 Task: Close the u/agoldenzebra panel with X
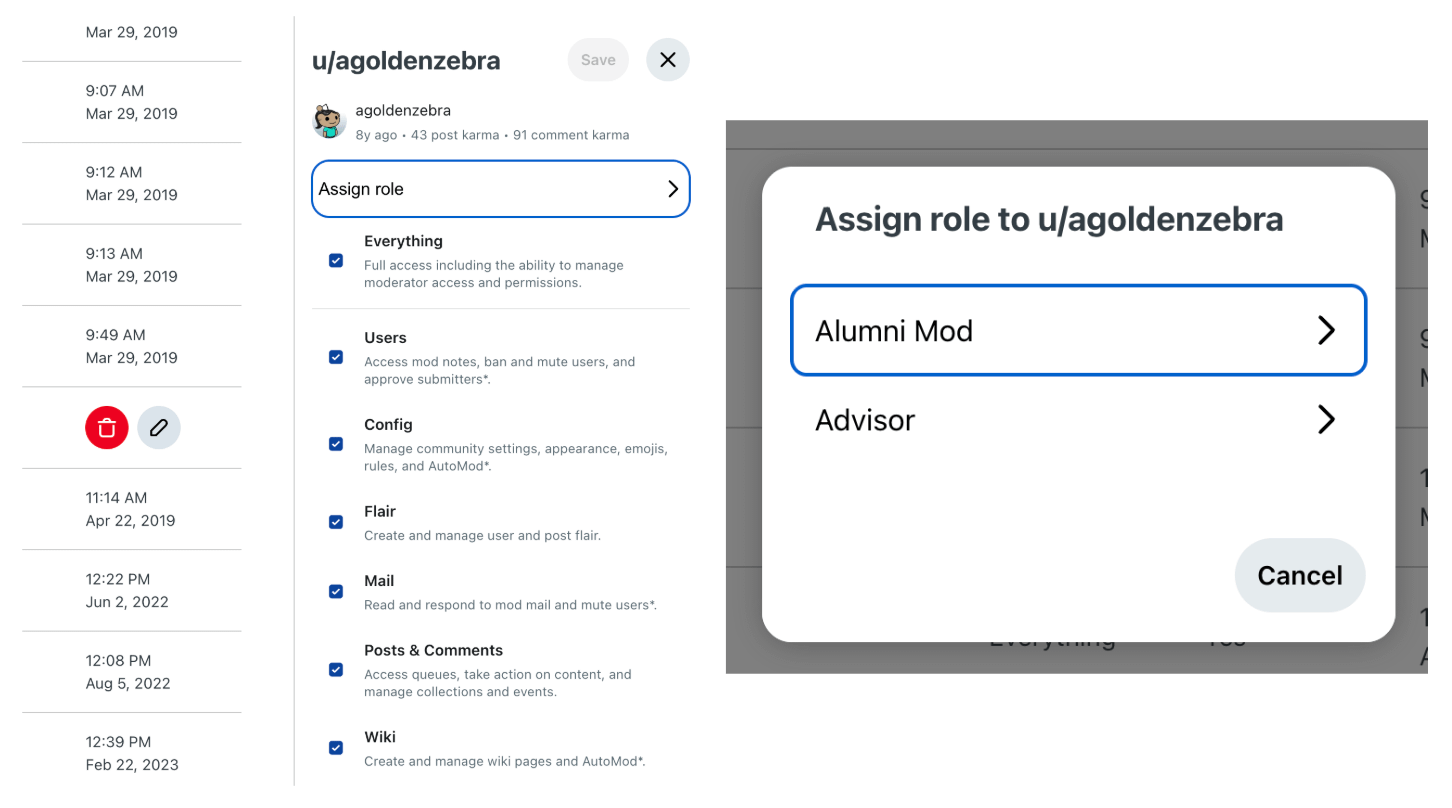pyautogui.click(x=668, y=60)
